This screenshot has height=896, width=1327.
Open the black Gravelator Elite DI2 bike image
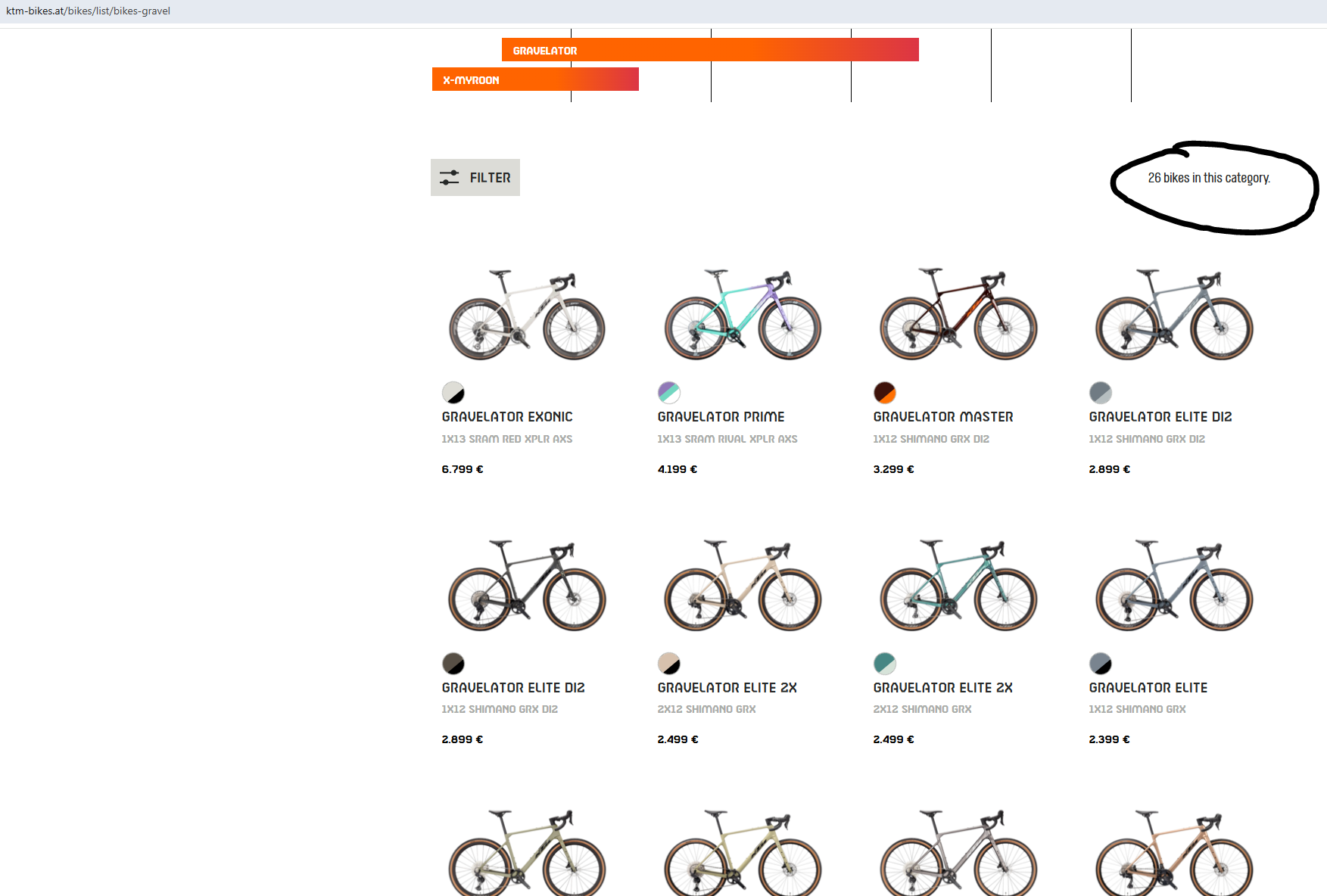(528, 585)
